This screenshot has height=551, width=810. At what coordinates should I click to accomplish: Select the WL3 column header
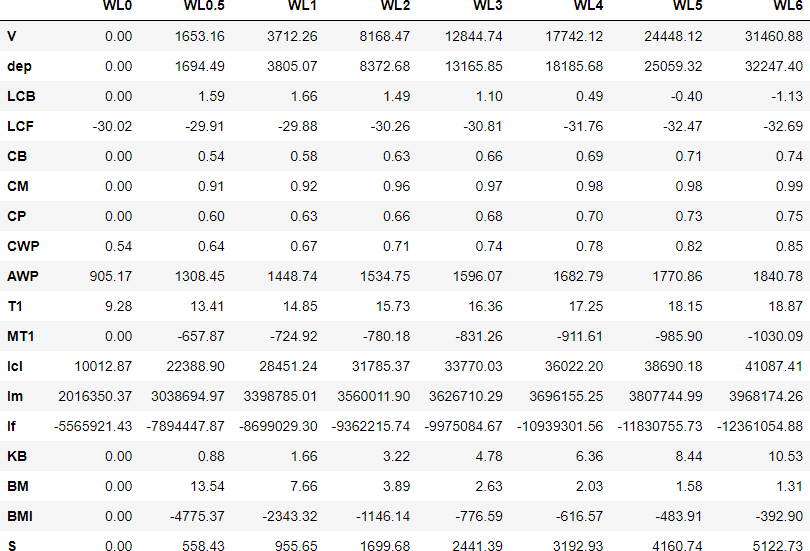[x=488, y=6]
